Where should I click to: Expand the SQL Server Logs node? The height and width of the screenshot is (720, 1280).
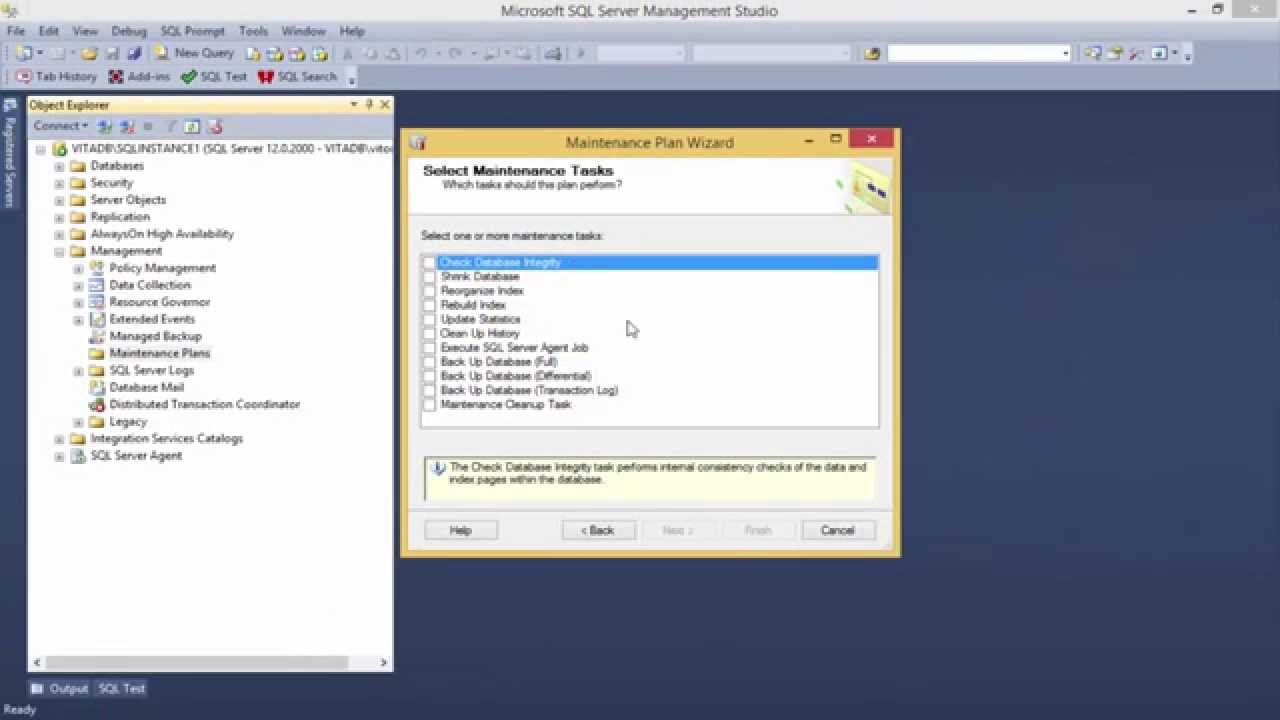click(78, 370)
